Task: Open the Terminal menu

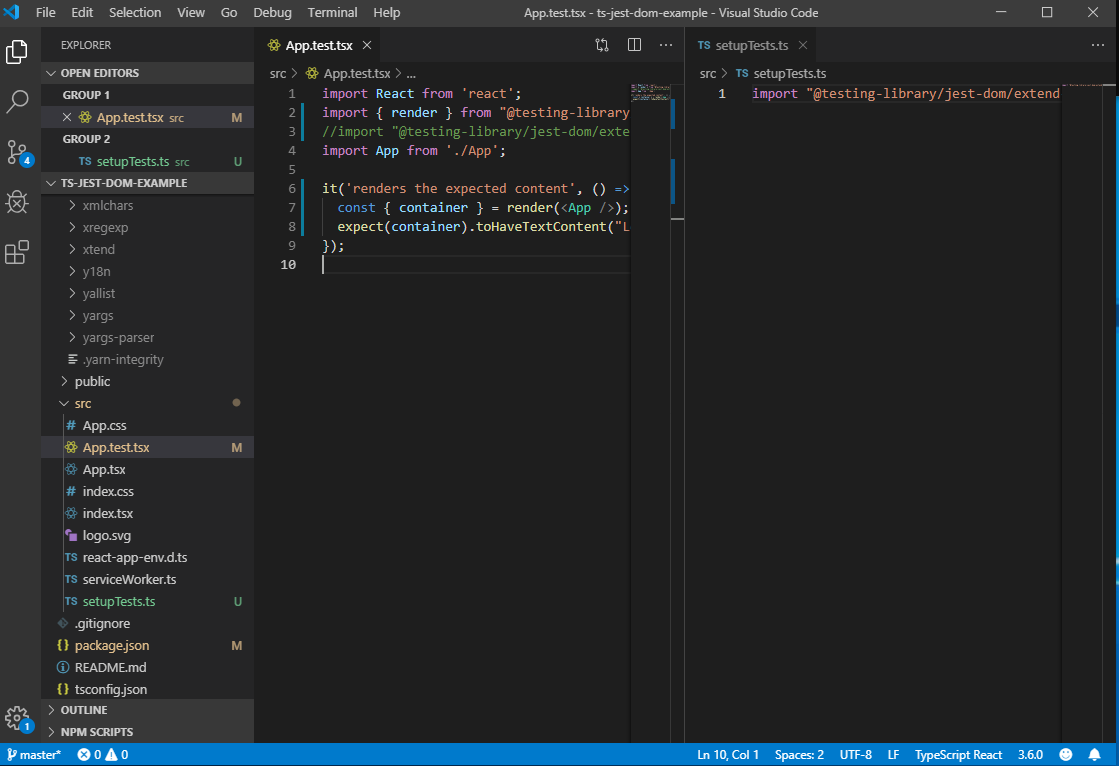Action: pos(332,13)
